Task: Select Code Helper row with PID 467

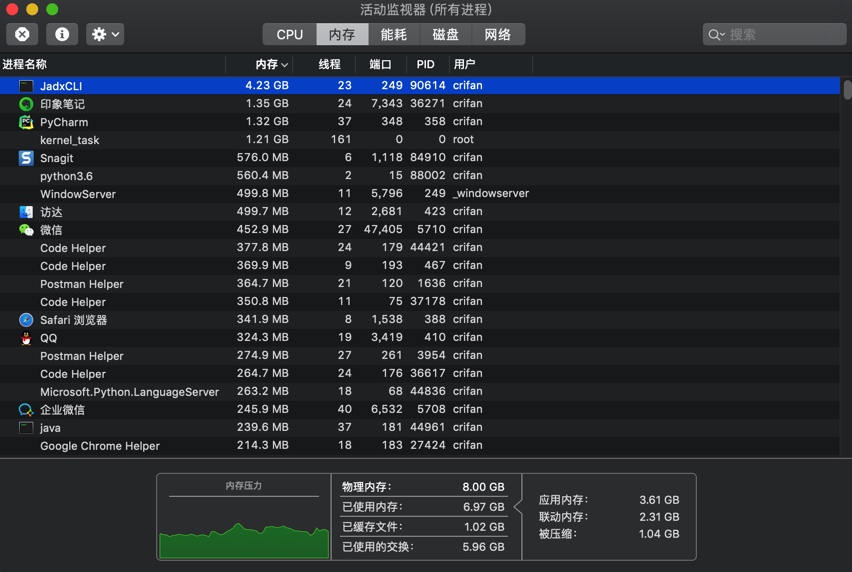Action: pyautogui.click(x=419, y=265)
